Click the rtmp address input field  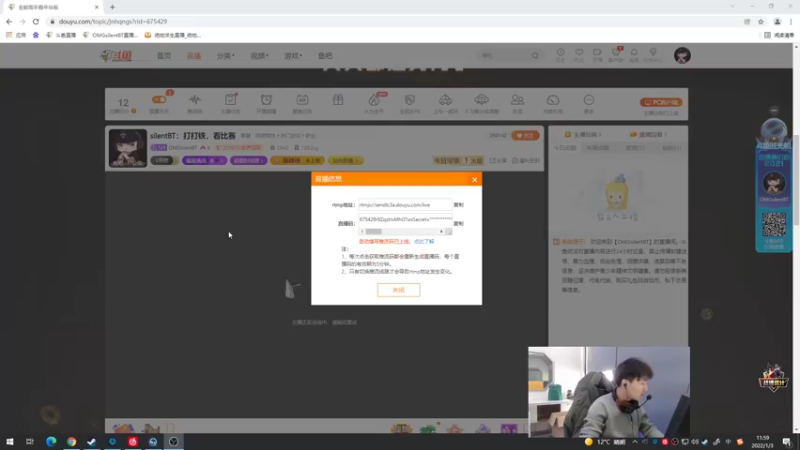click(x=405, y=205)
